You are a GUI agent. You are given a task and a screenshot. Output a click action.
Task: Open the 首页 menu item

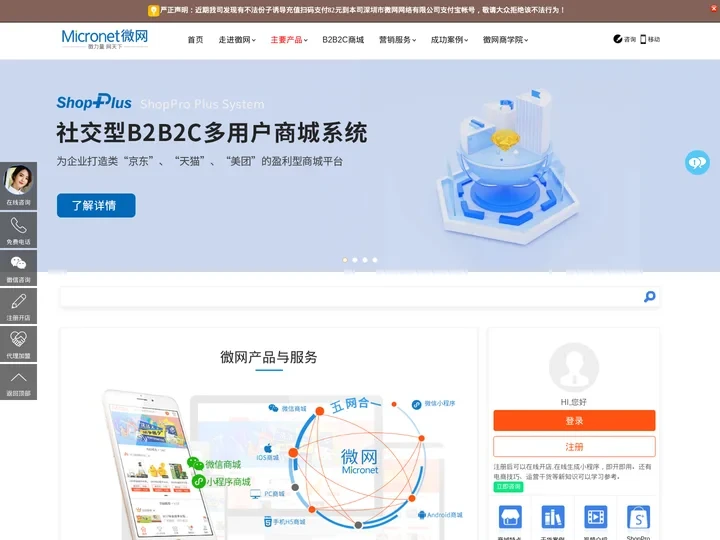coord(195,40)
